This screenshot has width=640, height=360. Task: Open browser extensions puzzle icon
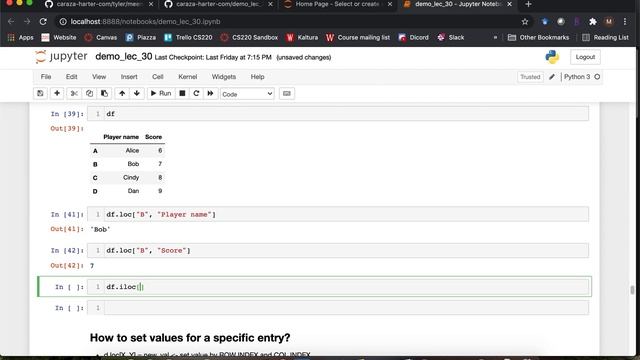click(x=593, y=22)
